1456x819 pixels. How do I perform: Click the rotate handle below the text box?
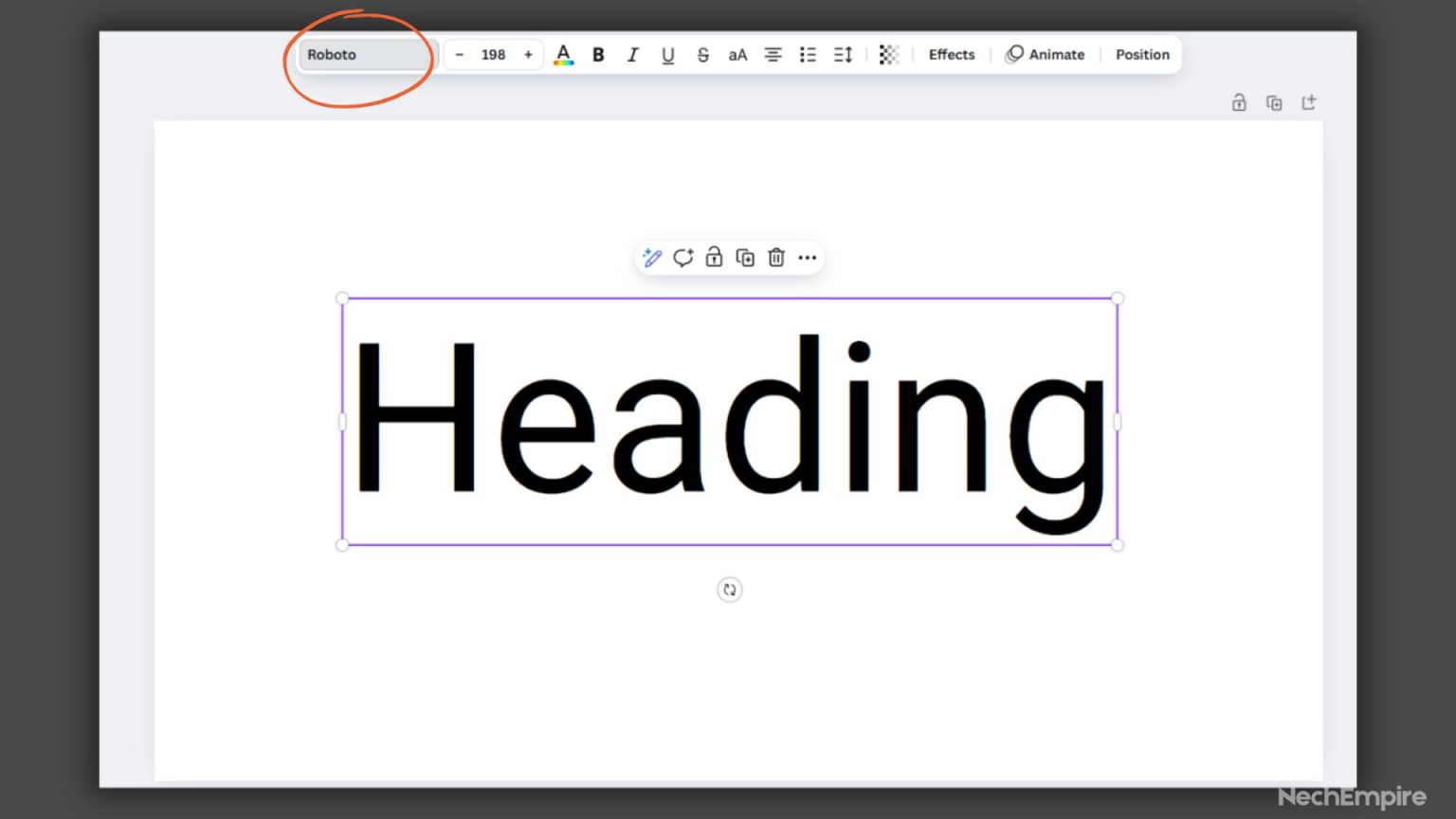tap(729, 590)
